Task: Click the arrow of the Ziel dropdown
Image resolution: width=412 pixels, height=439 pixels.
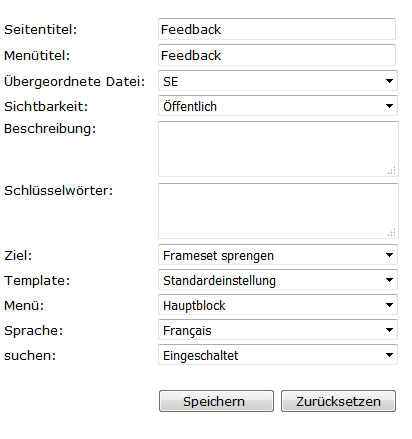Action: (x=389, y=255)
